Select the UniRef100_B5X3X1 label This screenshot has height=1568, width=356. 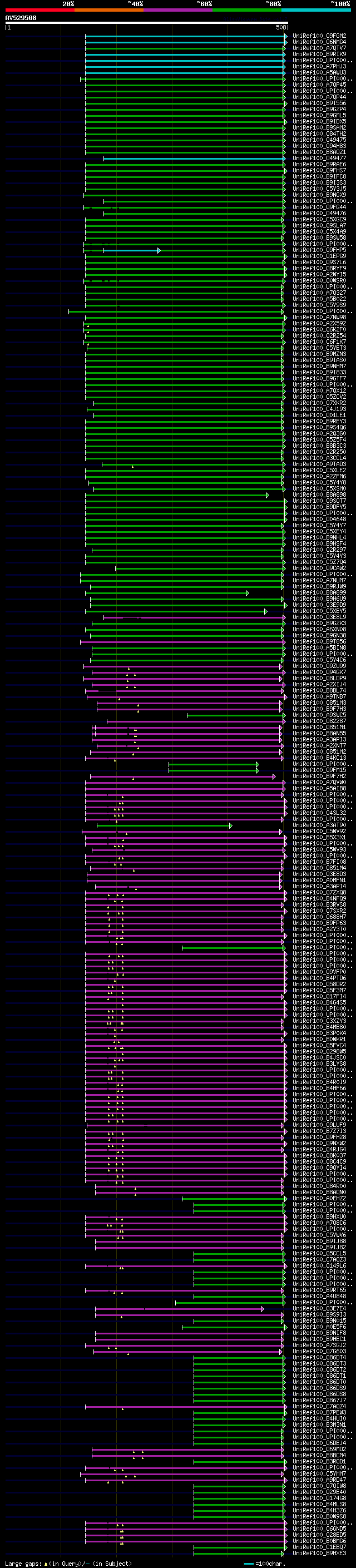click(x=319, y=837)
